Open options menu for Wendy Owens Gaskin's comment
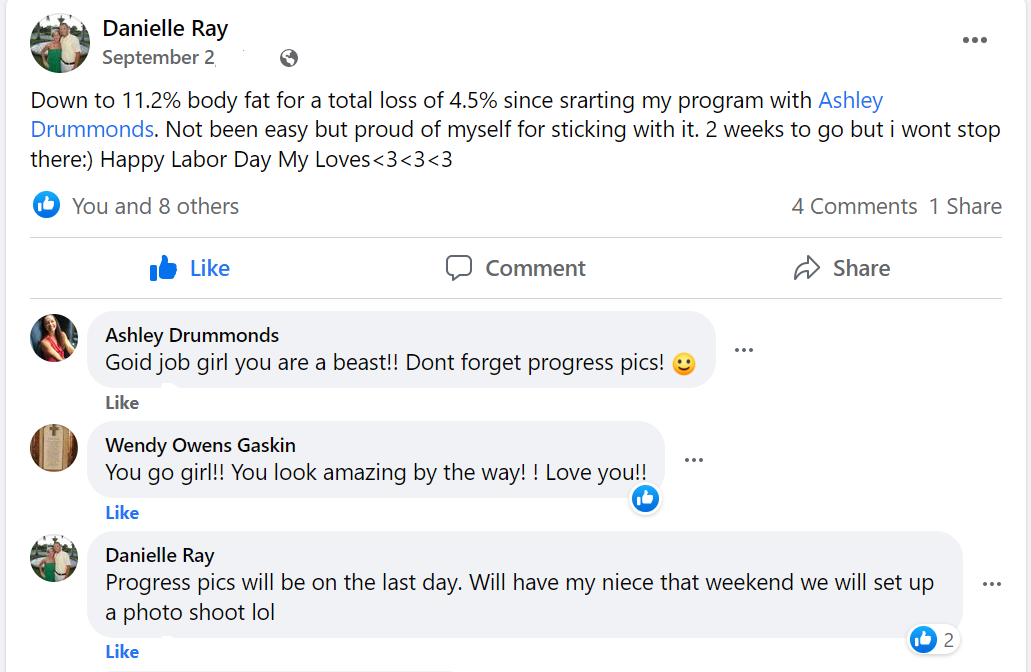 click(693, 460)
